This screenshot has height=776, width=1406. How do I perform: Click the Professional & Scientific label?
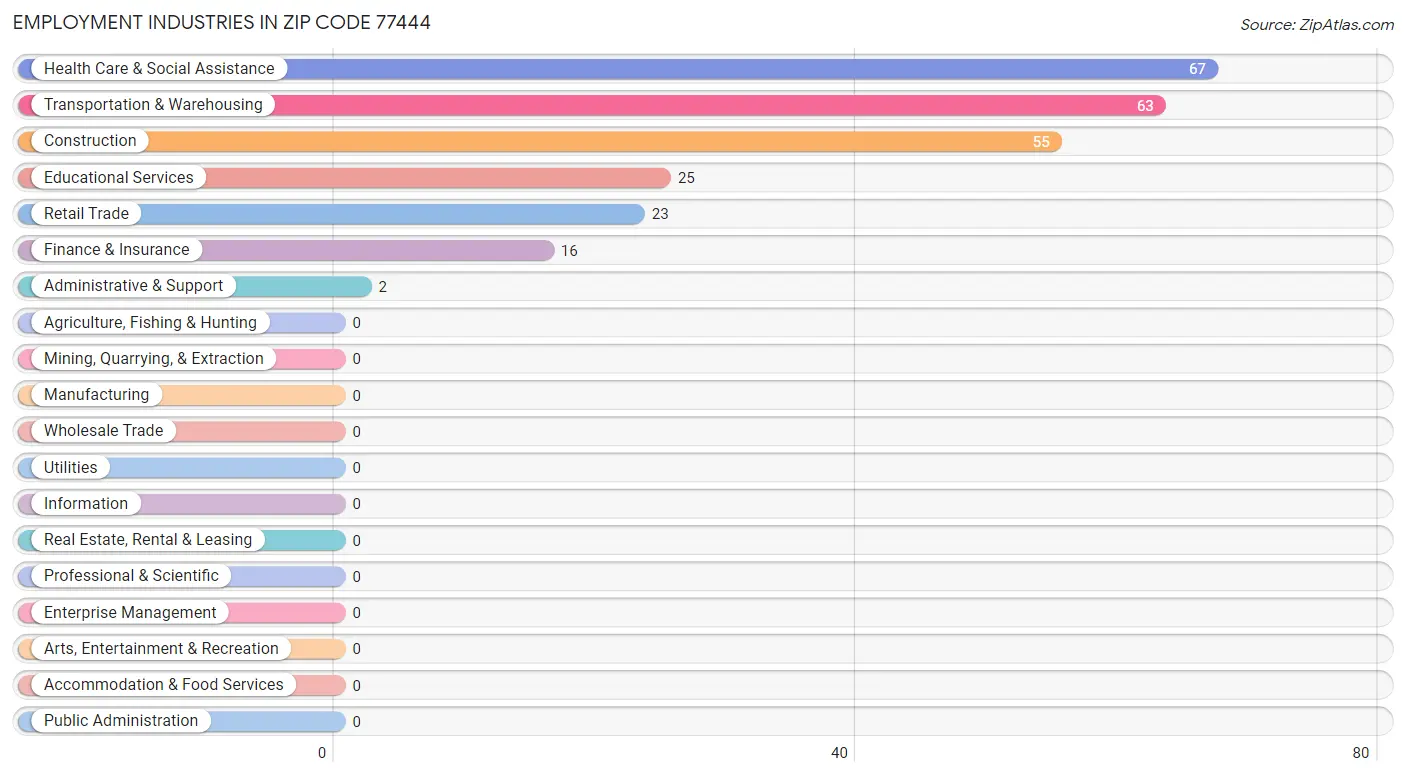[x=131, y=575]
